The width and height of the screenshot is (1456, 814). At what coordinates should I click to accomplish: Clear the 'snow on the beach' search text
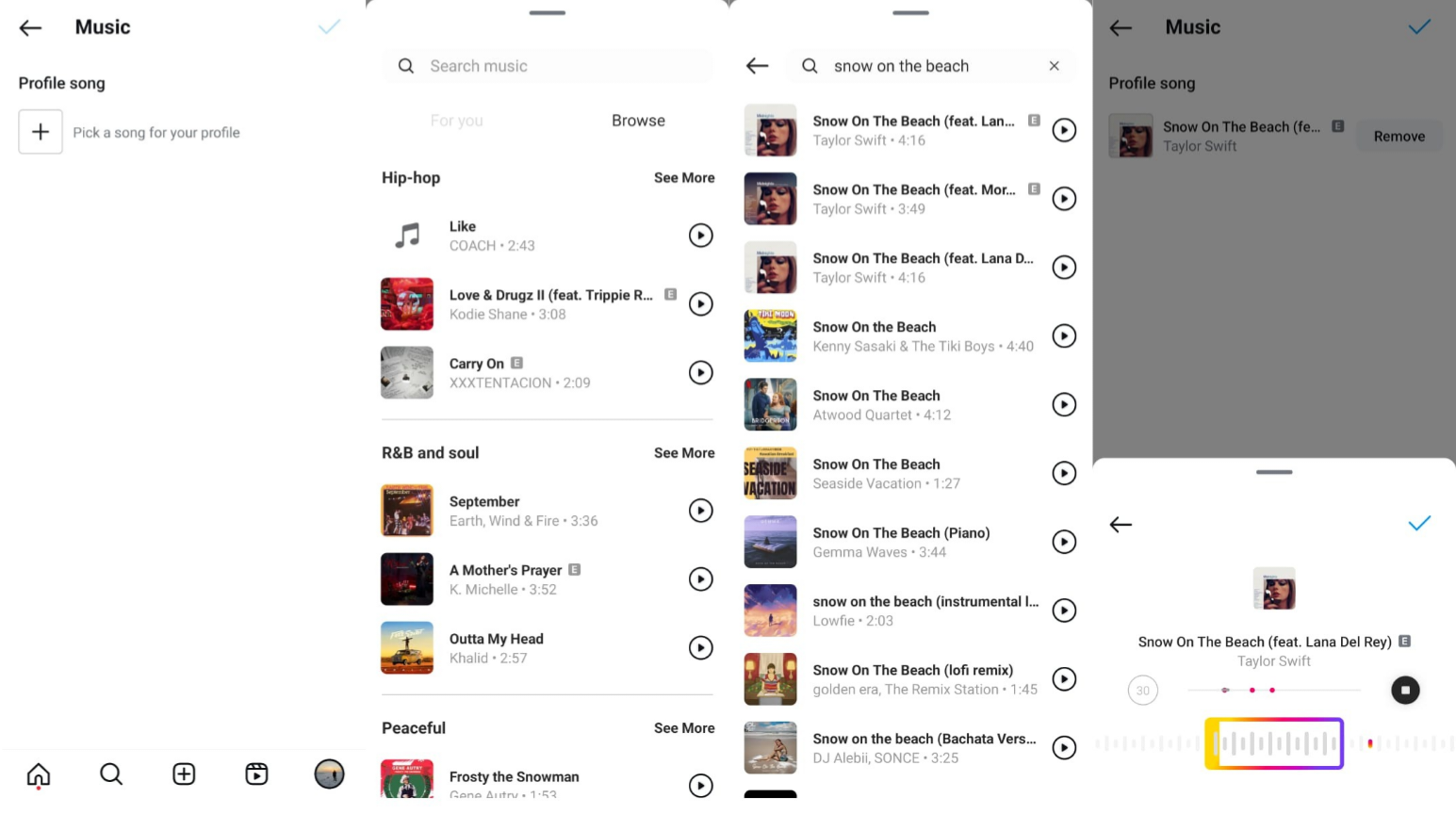point(1054,66)
